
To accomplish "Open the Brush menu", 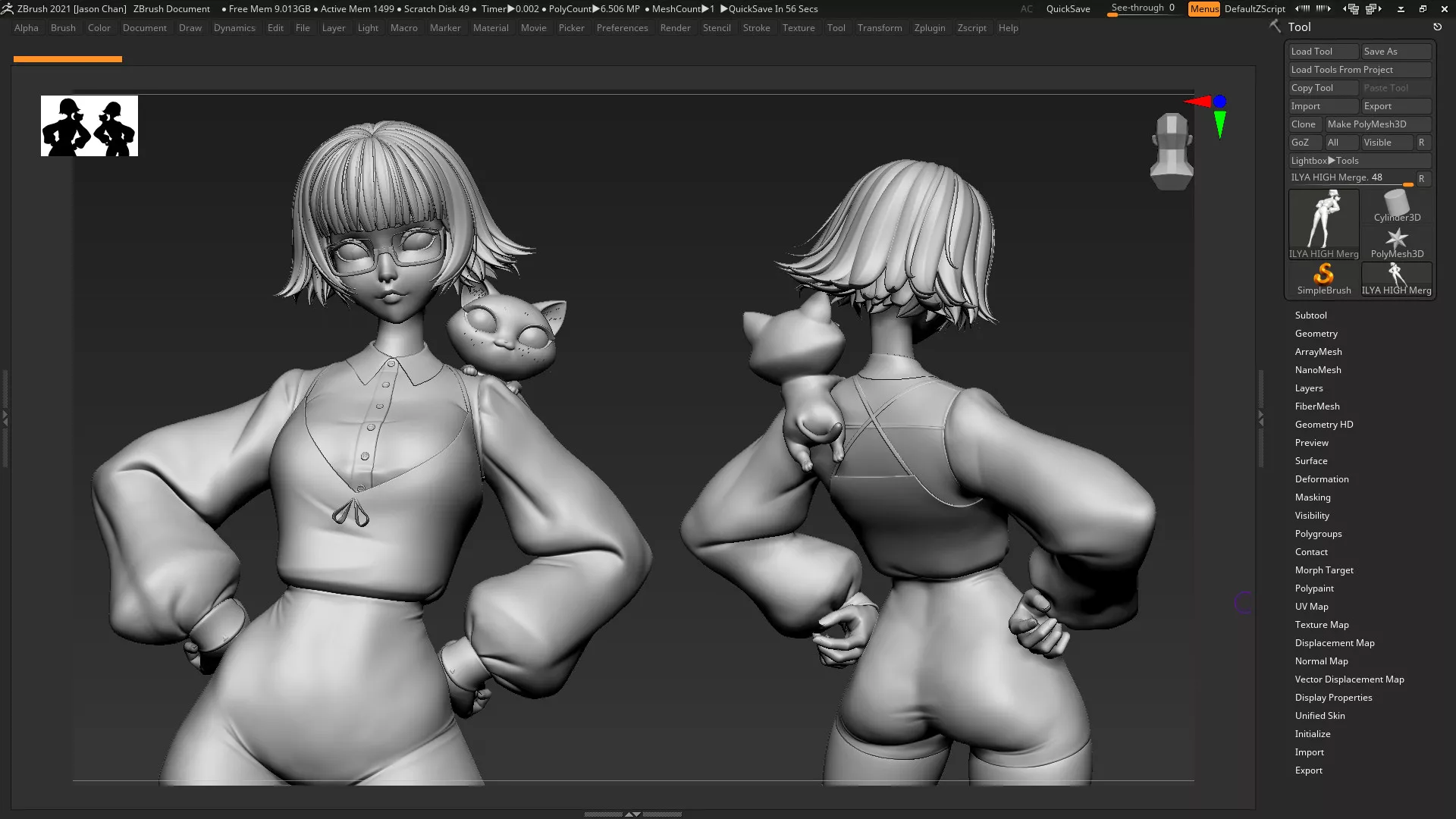I will (63, 28).
